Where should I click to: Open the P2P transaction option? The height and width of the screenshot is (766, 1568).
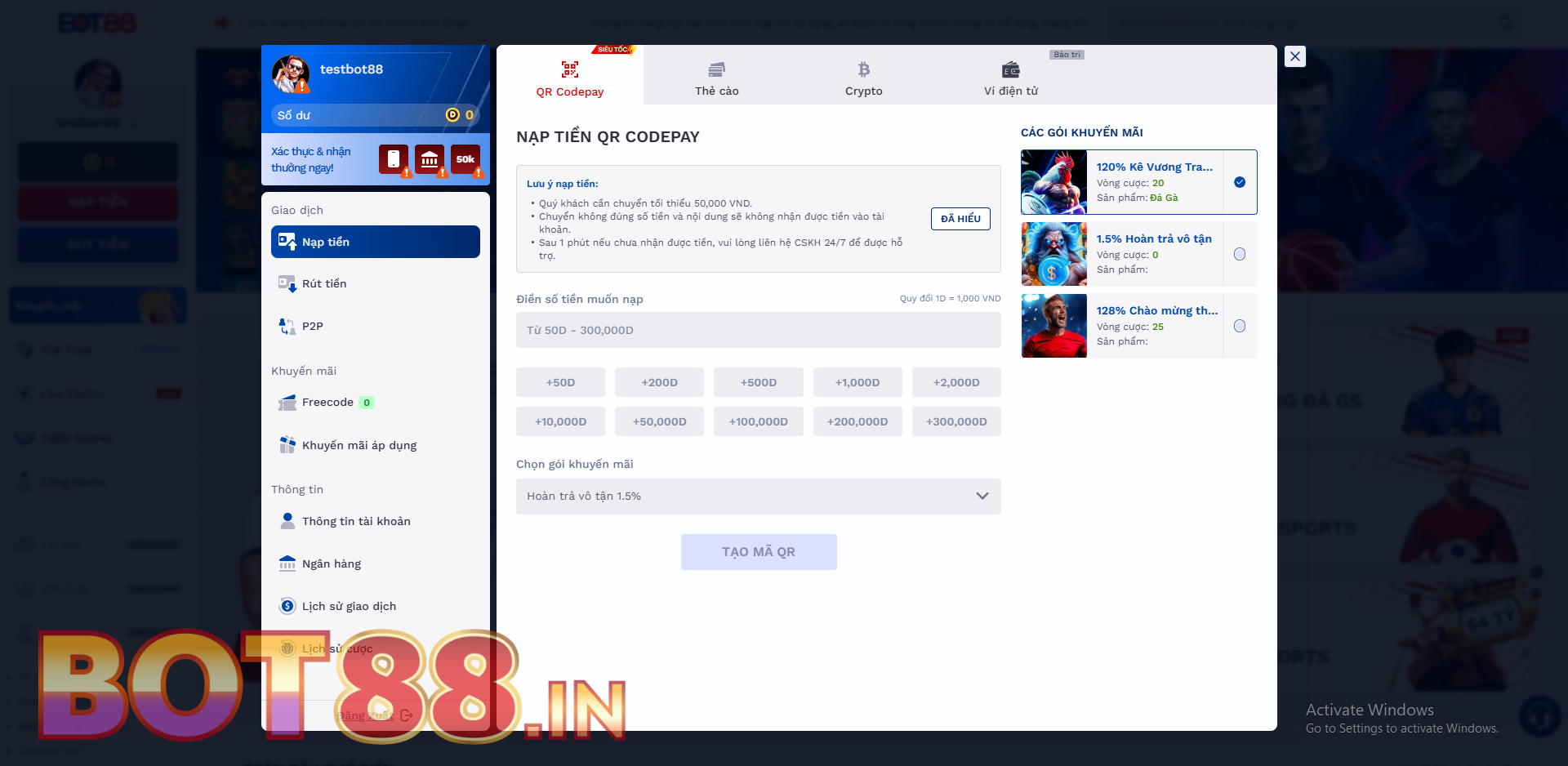tap(312, 326)
